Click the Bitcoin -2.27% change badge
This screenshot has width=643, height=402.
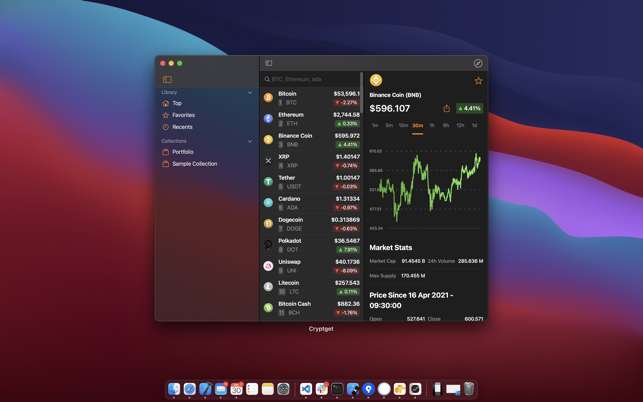pos(347,103)
